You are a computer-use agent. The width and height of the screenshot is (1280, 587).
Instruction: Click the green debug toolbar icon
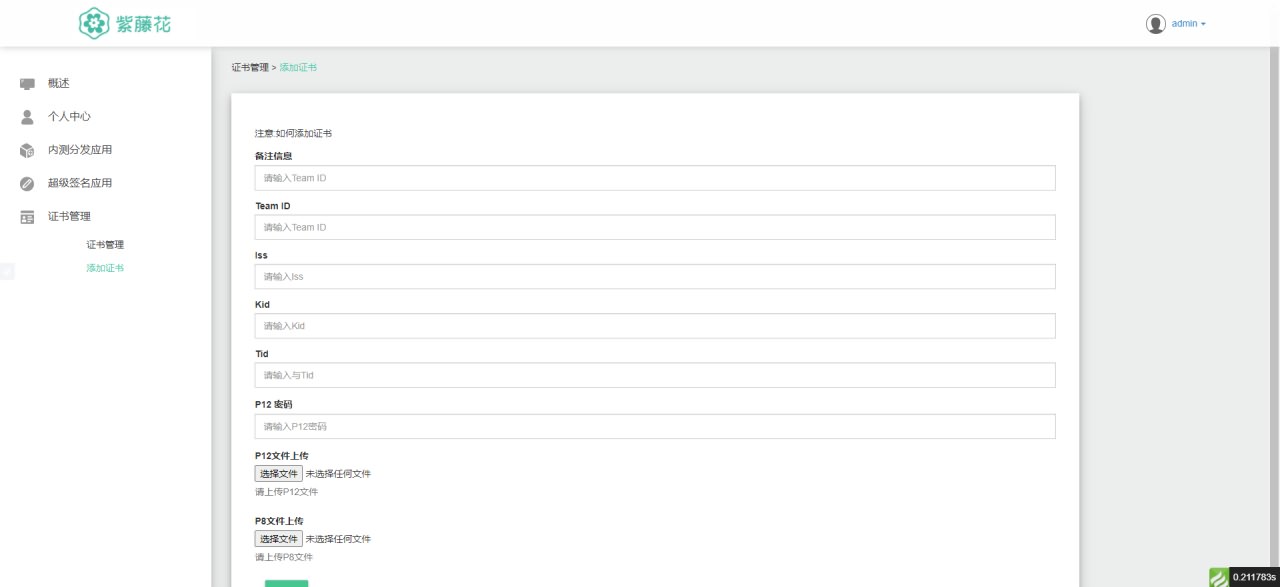coord(1219,577)
